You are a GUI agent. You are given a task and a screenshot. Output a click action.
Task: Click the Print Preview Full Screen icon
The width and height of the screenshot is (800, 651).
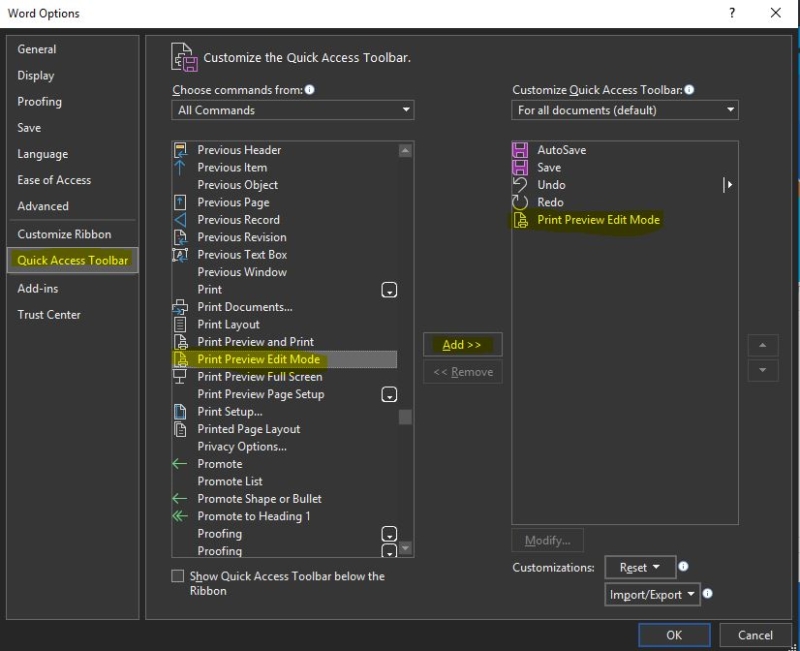[181, 376]
